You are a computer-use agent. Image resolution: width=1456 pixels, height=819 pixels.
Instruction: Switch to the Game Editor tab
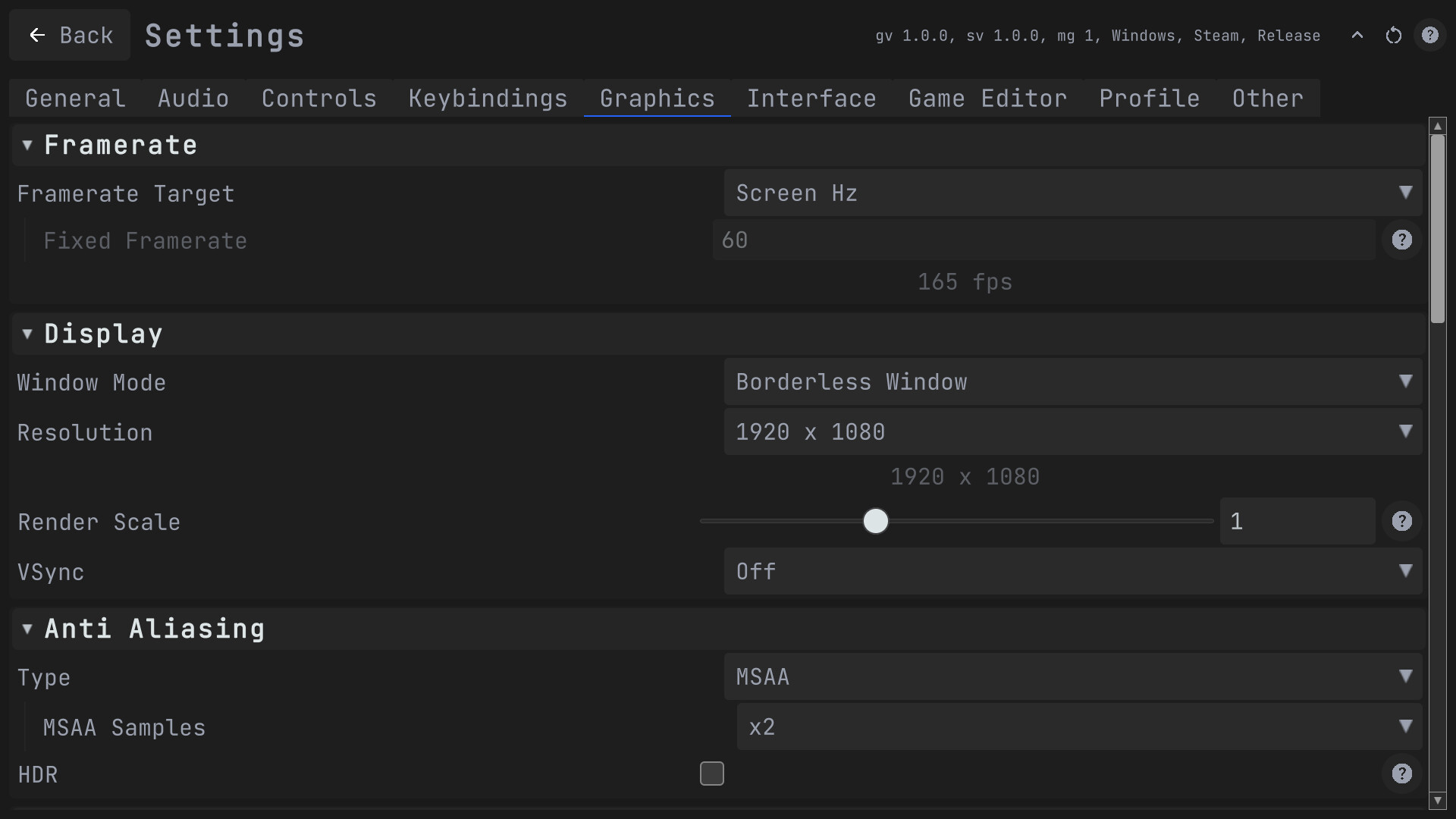[987, 98]
